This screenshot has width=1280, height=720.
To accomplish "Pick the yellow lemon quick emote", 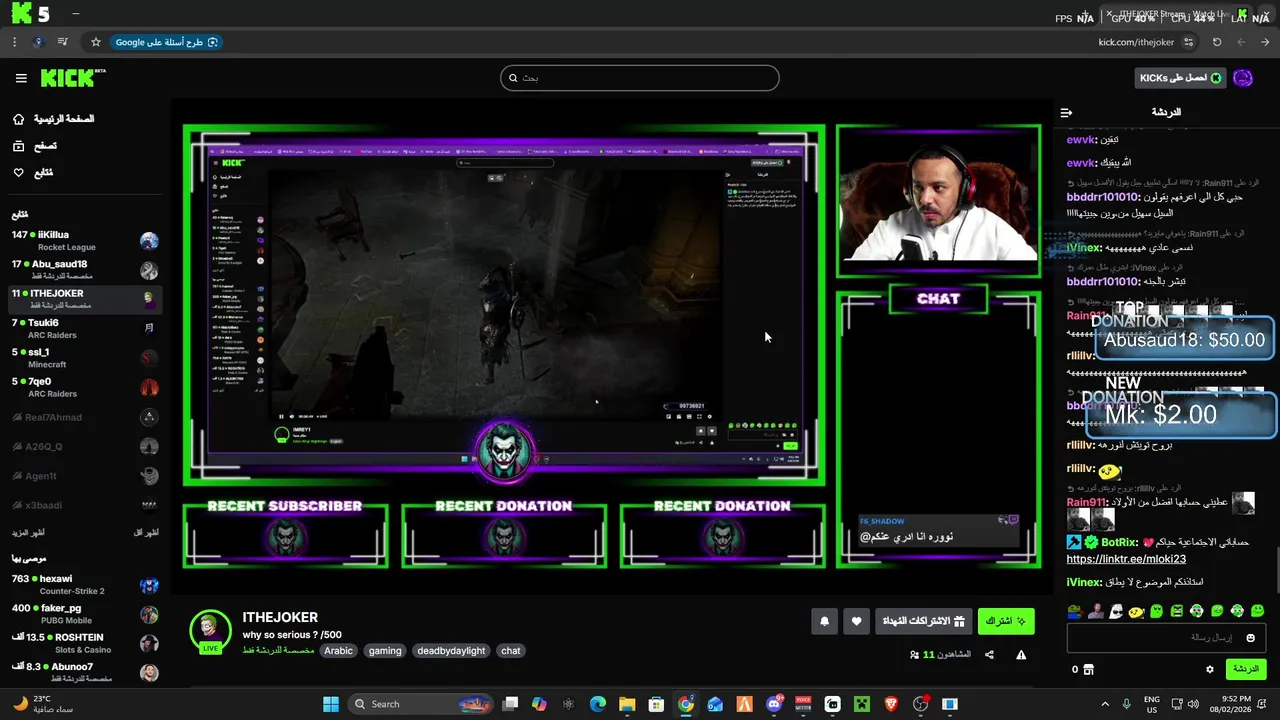I will click(x=1136, y=611).
